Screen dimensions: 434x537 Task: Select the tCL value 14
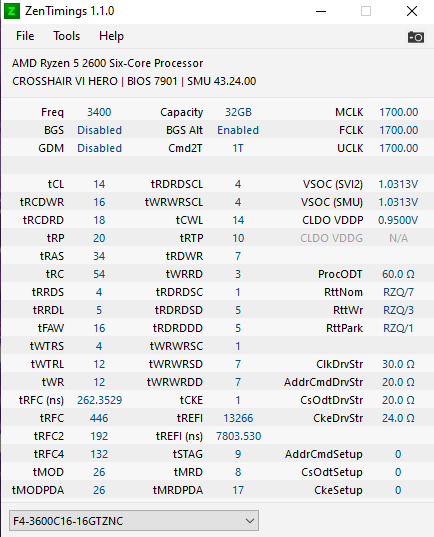coord(99,184)
